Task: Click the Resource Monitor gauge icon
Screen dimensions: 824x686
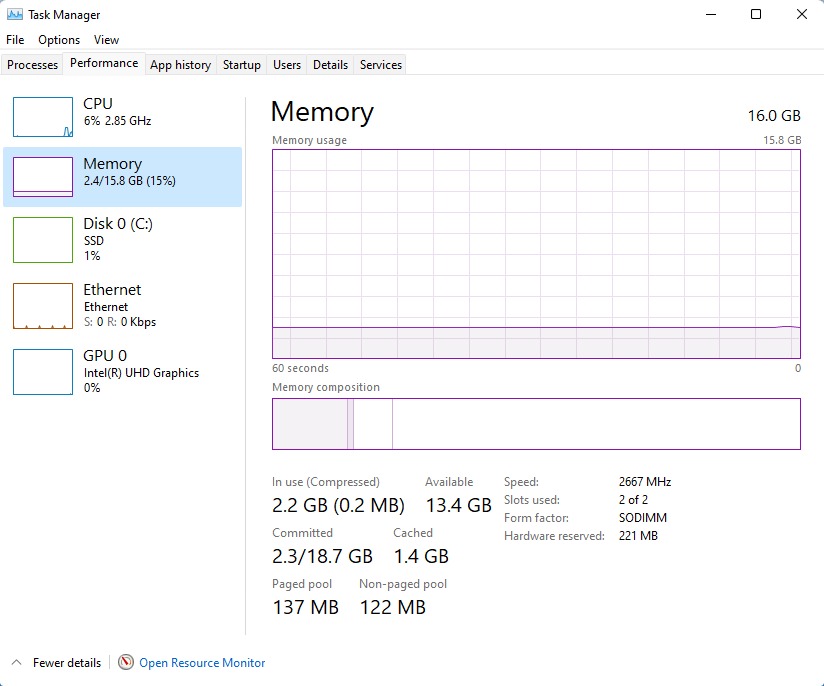Action: [126, 663]
